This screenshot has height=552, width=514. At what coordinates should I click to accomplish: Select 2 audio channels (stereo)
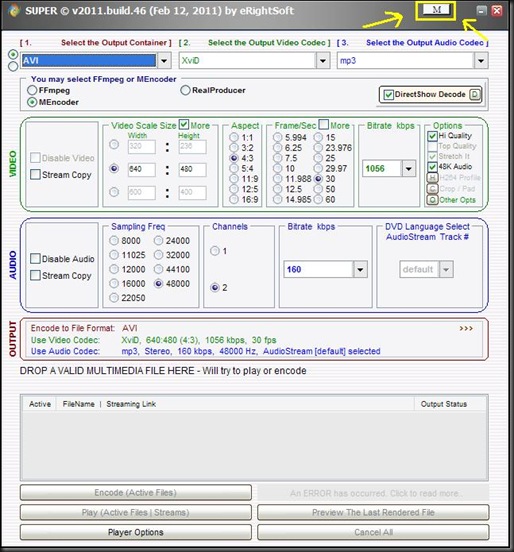[215, 288]
